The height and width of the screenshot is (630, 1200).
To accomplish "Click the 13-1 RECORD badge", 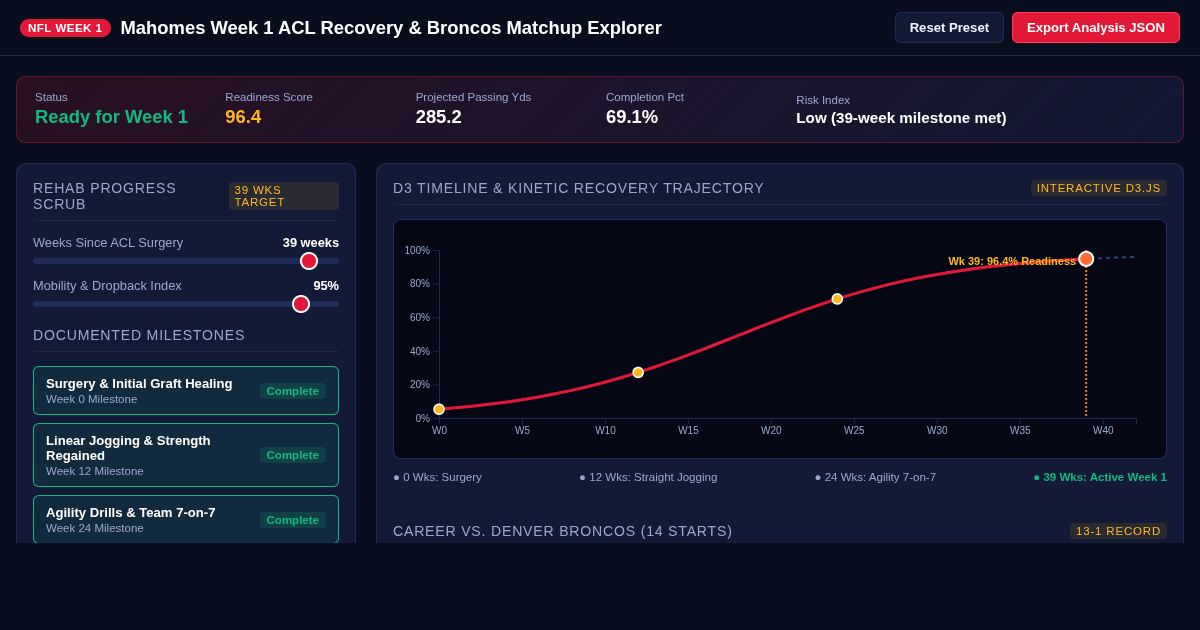I will (x=1118, y=531).
